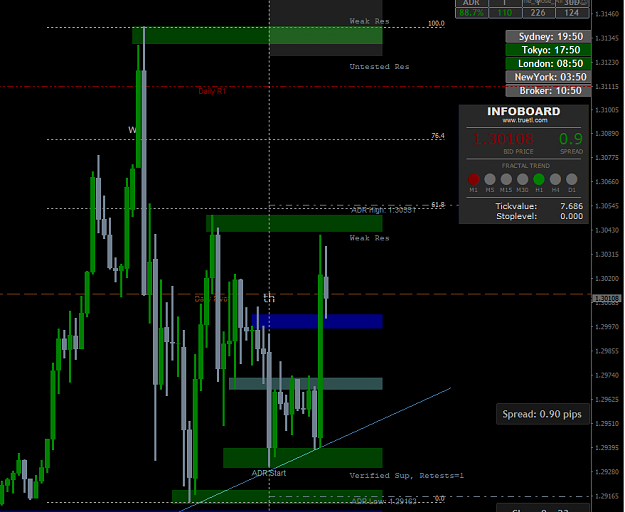Click the 76.4 Fibonacci level label
Image resolution: width=625 pixels, height=512 pixels.
438,136
